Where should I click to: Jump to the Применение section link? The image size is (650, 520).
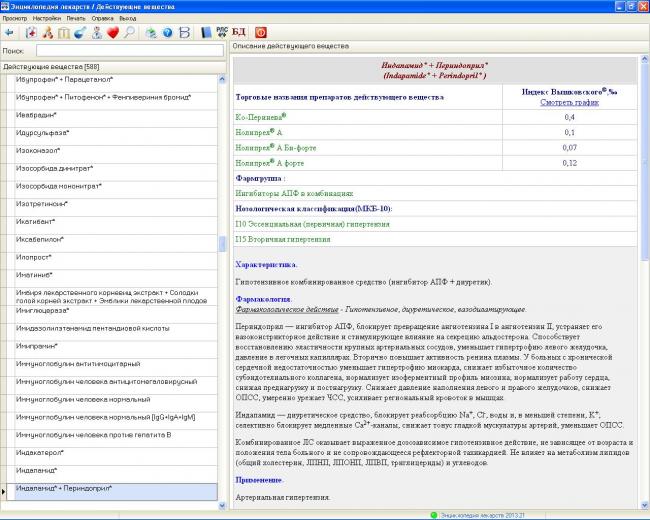click(x=259, y=480)
